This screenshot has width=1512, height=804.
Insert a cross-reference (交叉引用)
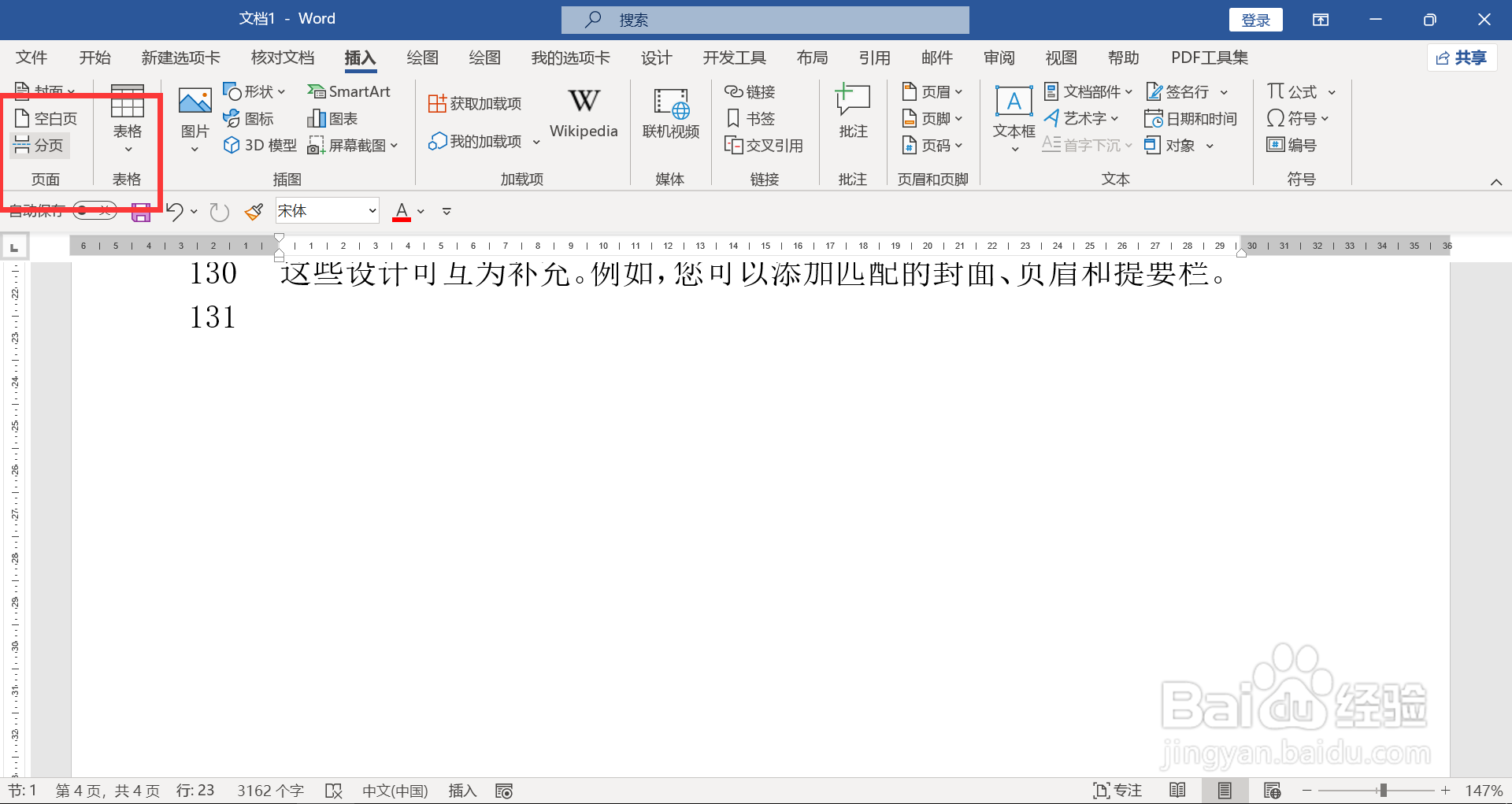coord(764,146)
